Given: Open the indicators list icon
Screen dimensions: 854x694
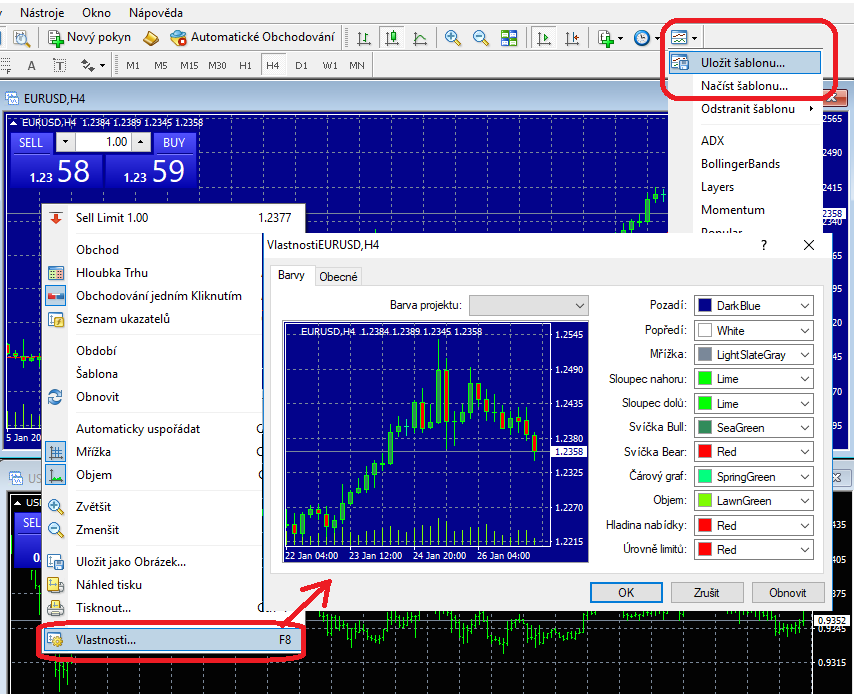Looking at the screenshot, I should point(606,38).
